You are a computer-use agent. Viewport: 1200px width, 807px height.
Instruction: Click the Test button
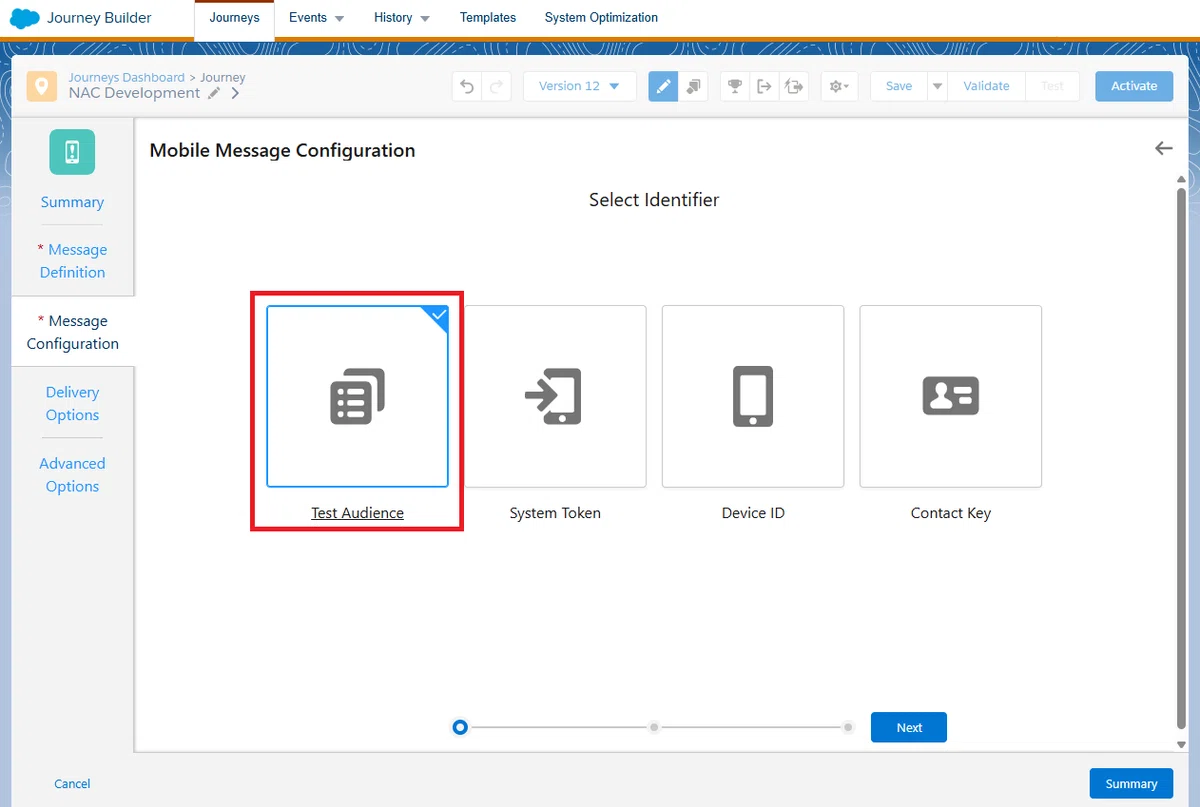[1052, 86]
